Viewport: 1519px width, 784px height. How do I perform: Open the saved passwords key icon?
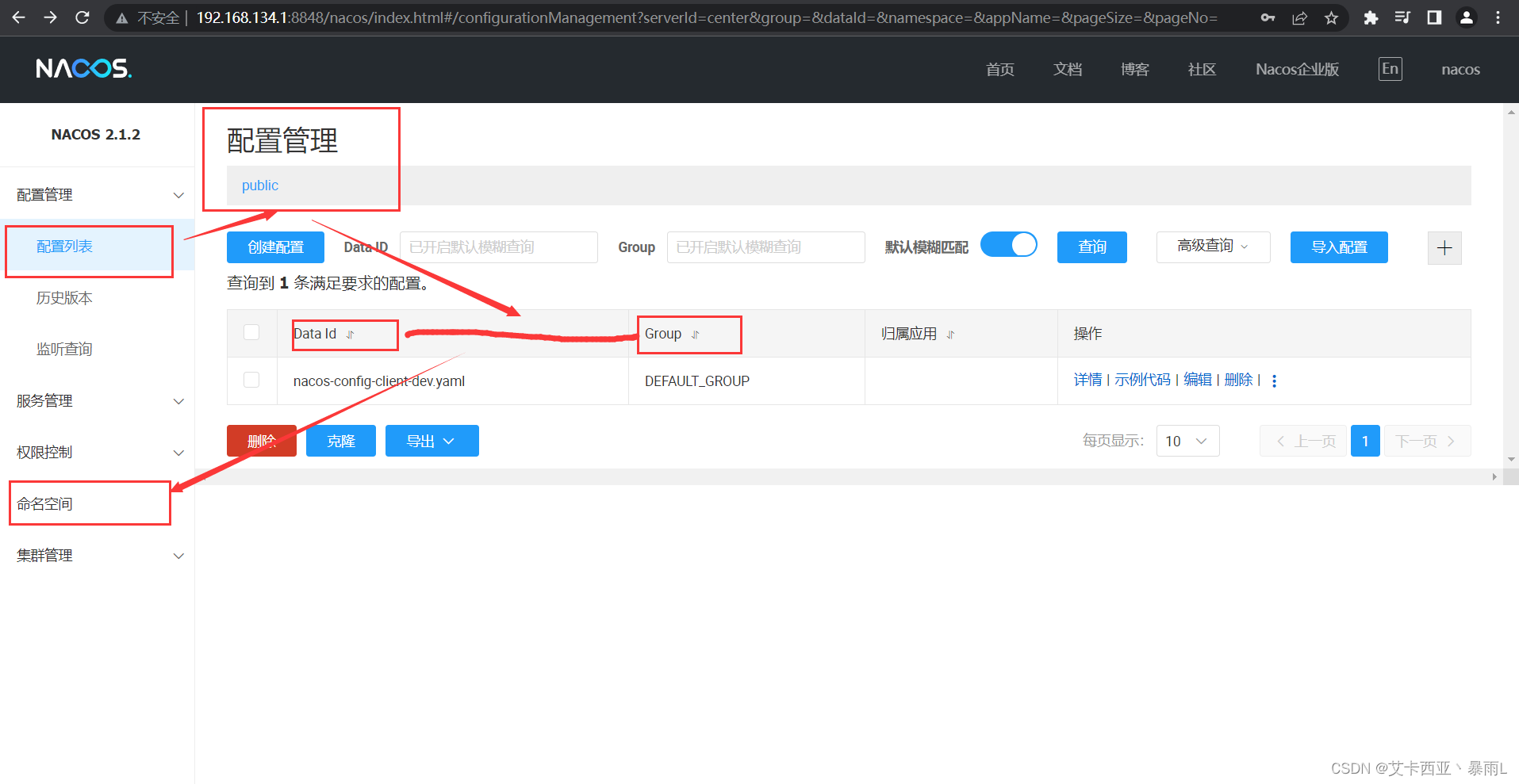point(1268,17)
